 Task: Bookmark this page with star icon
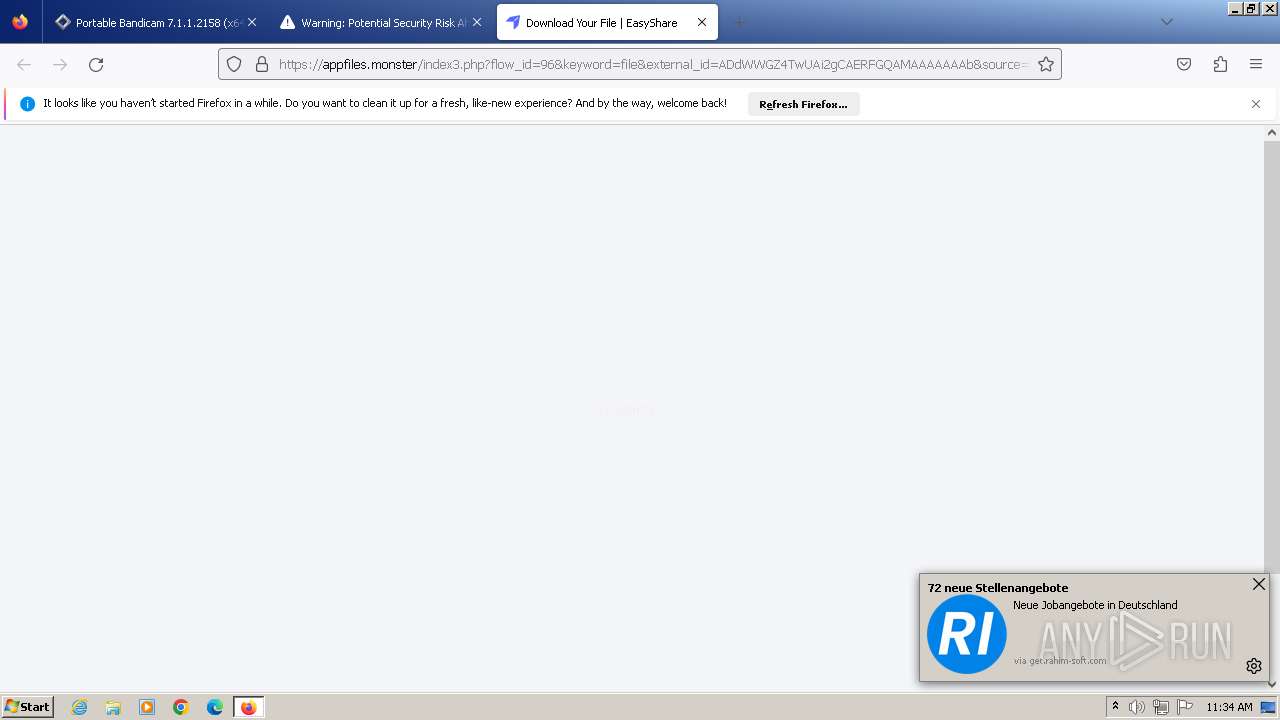pos(1046,64)
